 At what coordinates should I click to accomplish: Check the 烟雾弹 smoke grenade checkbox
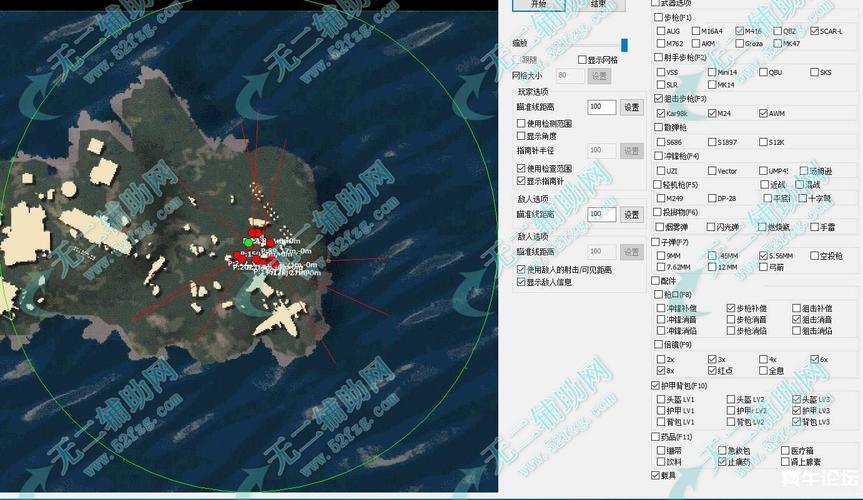pyautogui.click(x=660, y=226)
